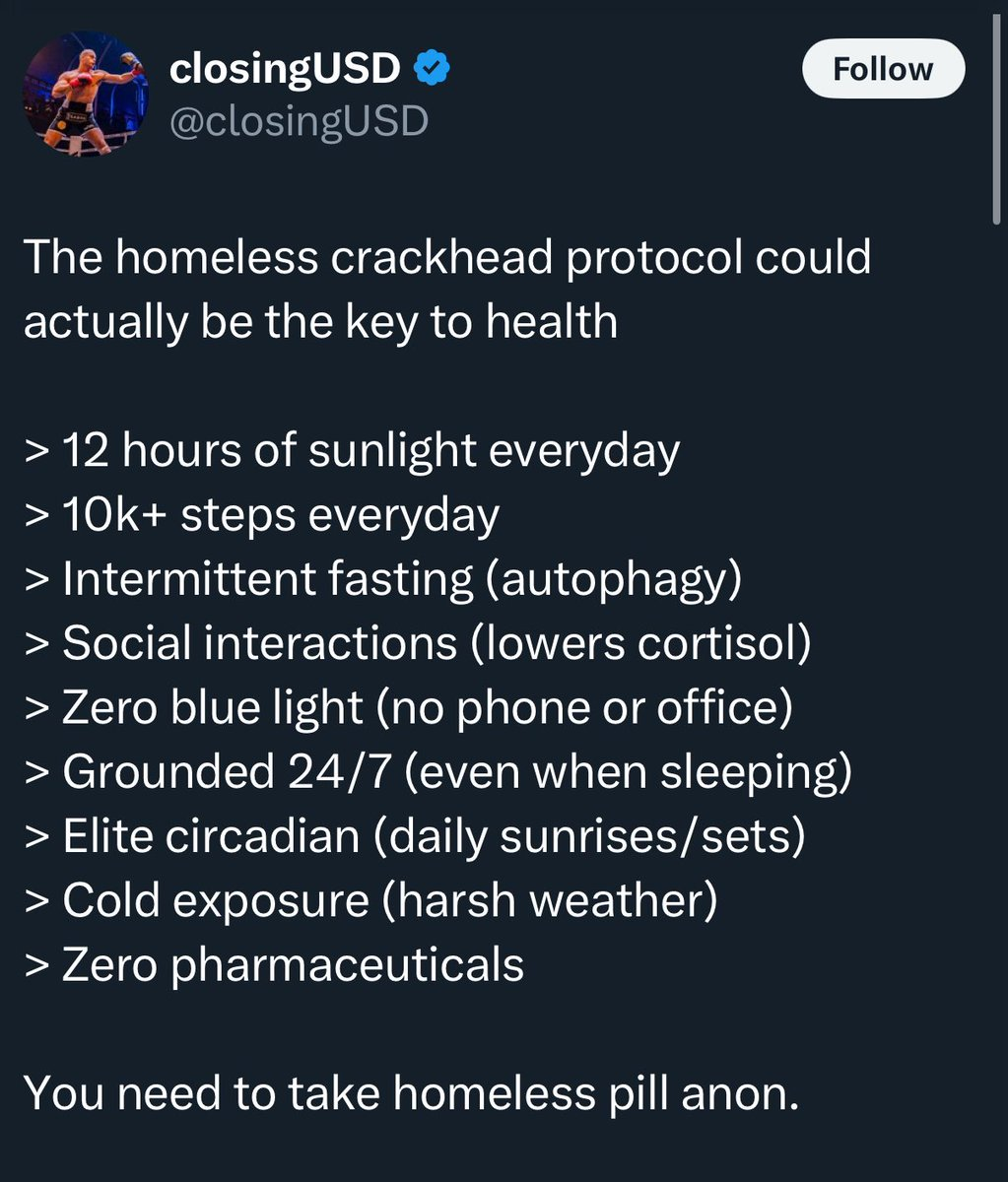Click the word '(autophagy)' in the tweet
This screenshot has height=1182, width=1008.
pyautogui.click(x=612, y=579)
